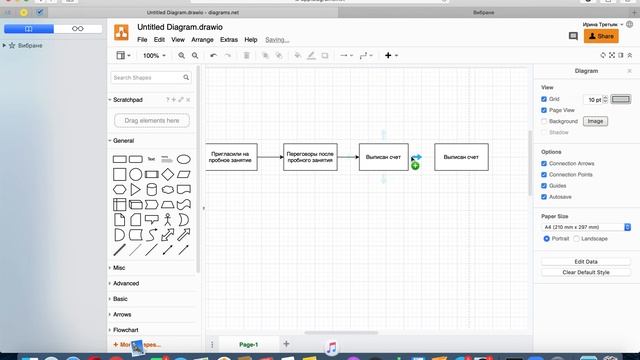Click the More Shapes link
The width and height of the screenshot is (640, 360).
pos(137,344)
